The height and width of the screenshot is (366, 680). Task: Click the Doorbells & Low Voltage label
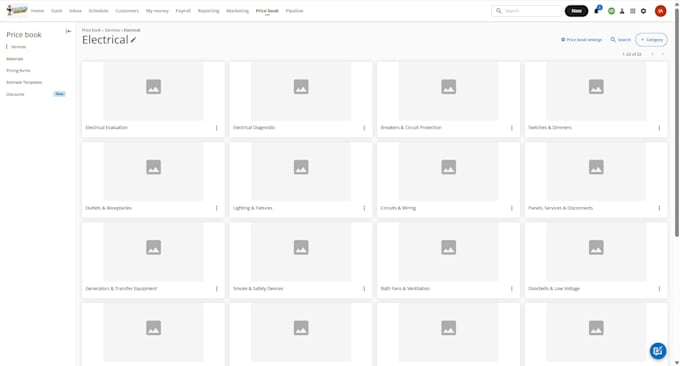[554, 289]
